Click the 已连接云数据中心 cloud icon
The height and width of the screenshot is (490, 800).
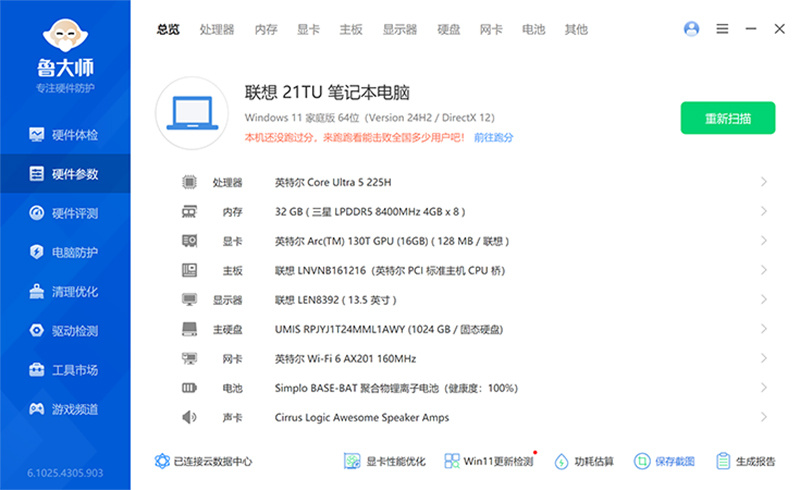click(x=162, y=461)
